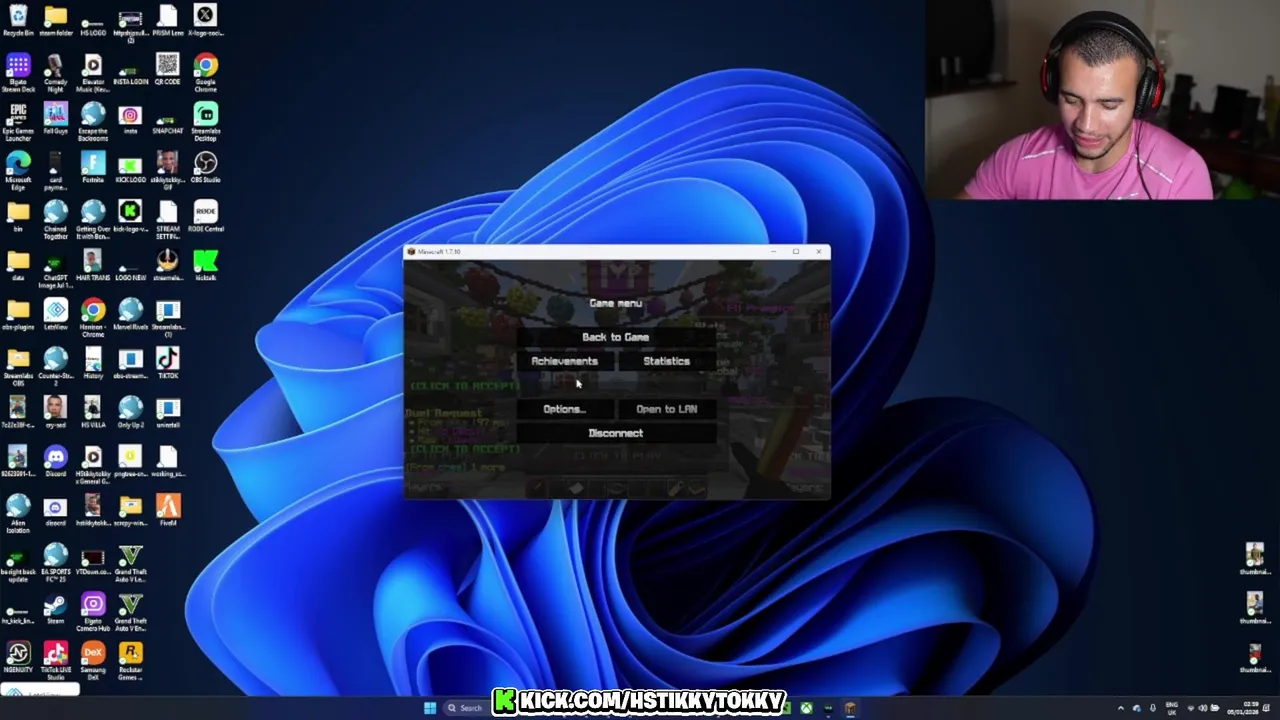Image resolution: width=1280 pixels, height=720 pixels.
Task: Open the Recycle Bin desktop icon
Action: (18, 20)
